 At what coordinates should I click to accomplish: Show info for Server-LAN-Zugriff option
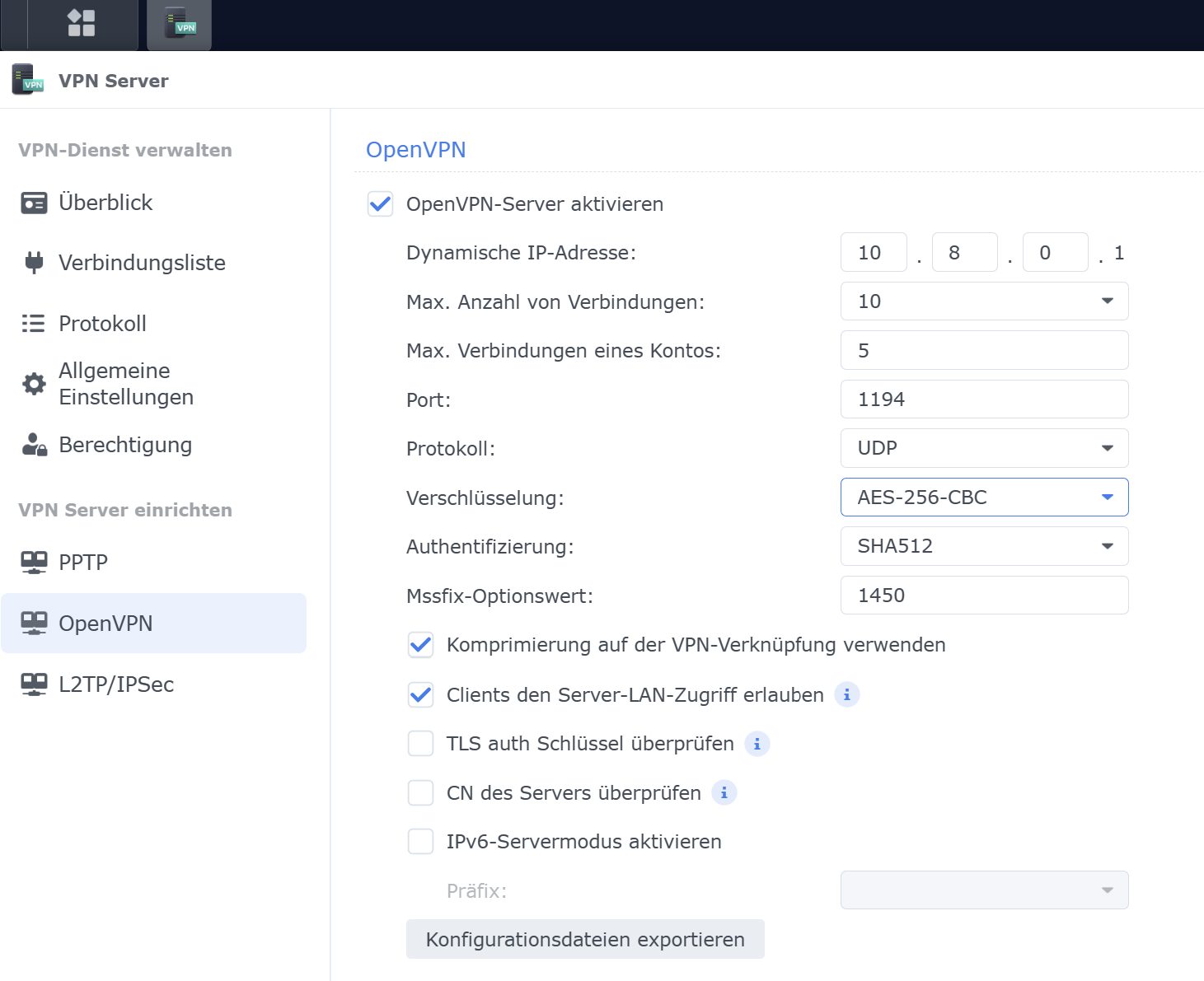(846, 695)
